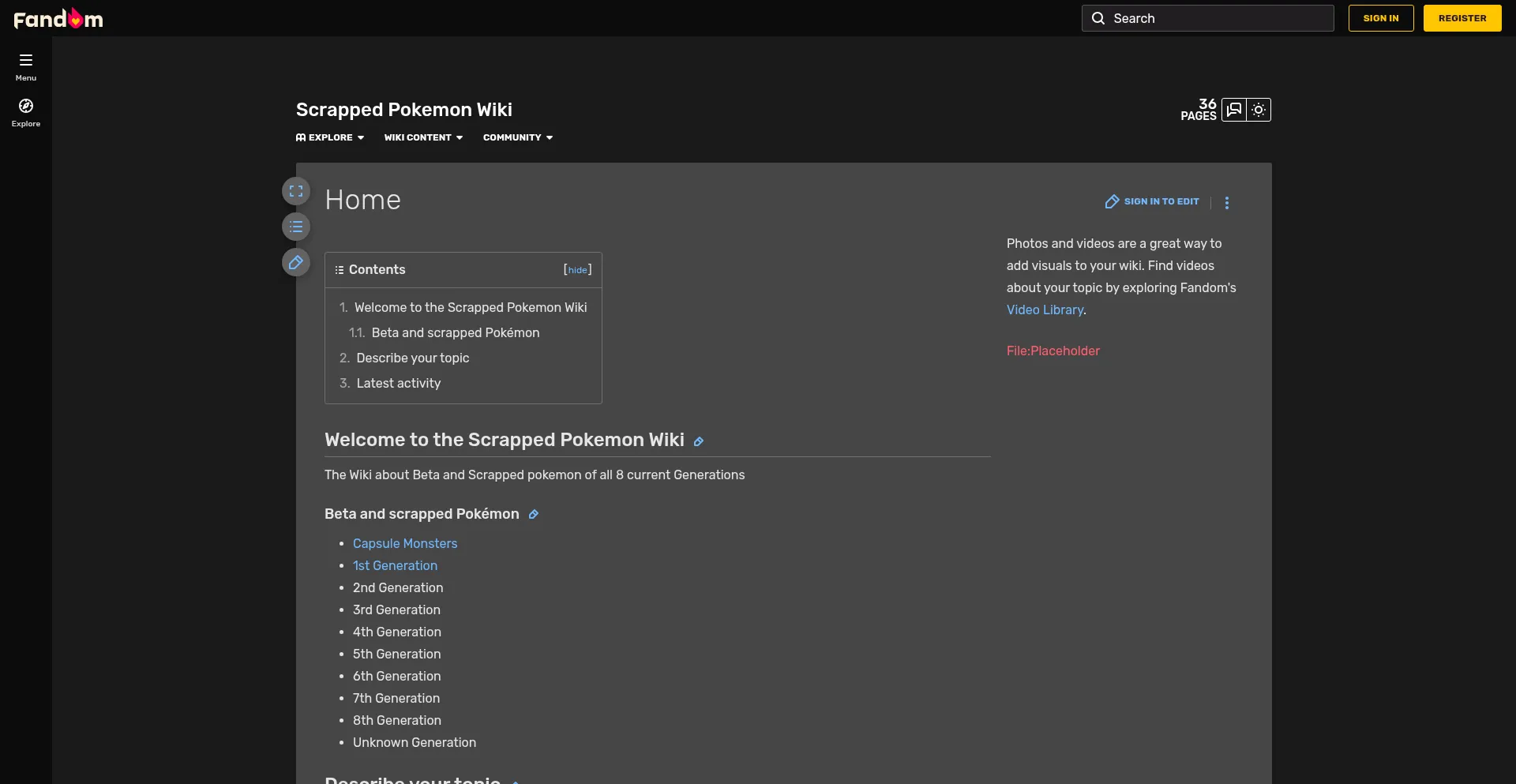The width and height of the screenshot is (1516, 784).
Task: Hide the Contents box
Action: point(577,270)
